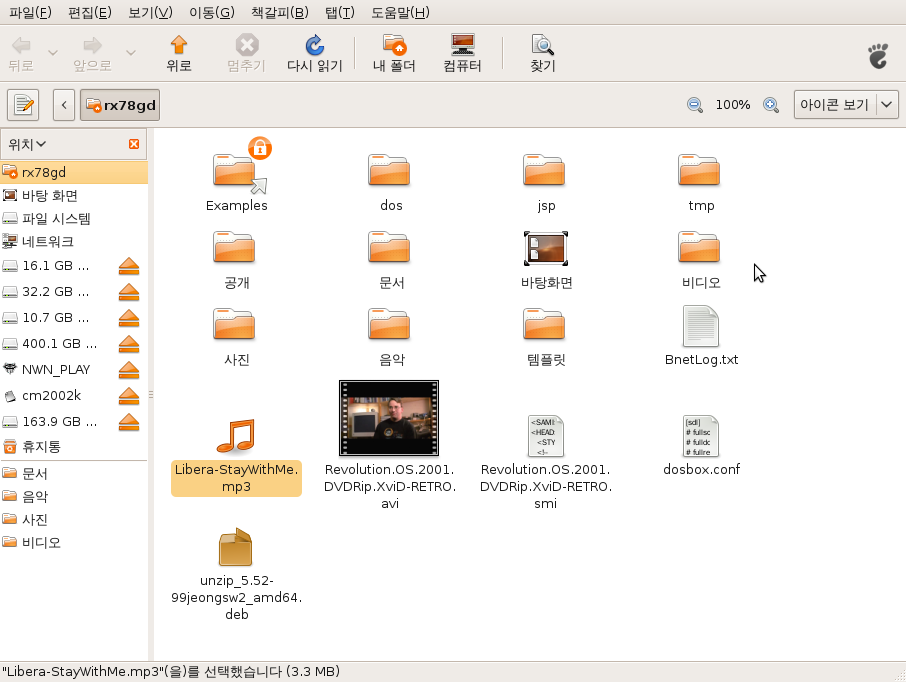Click the path bar scroll-left arrow
The image size is (906, 682).
pyautogui.click(x=64, y=105)
